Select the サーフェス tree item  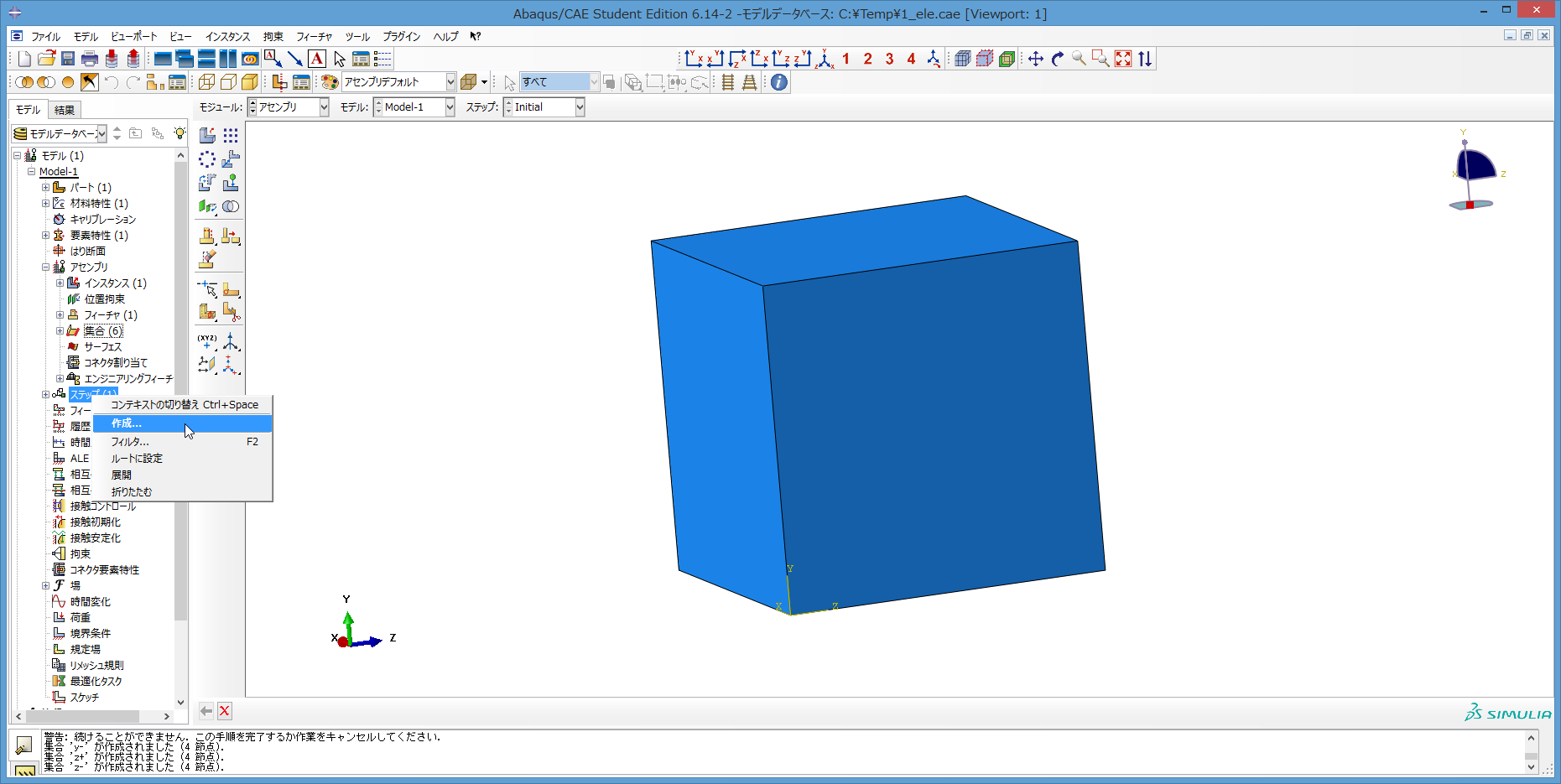(102, 347)
